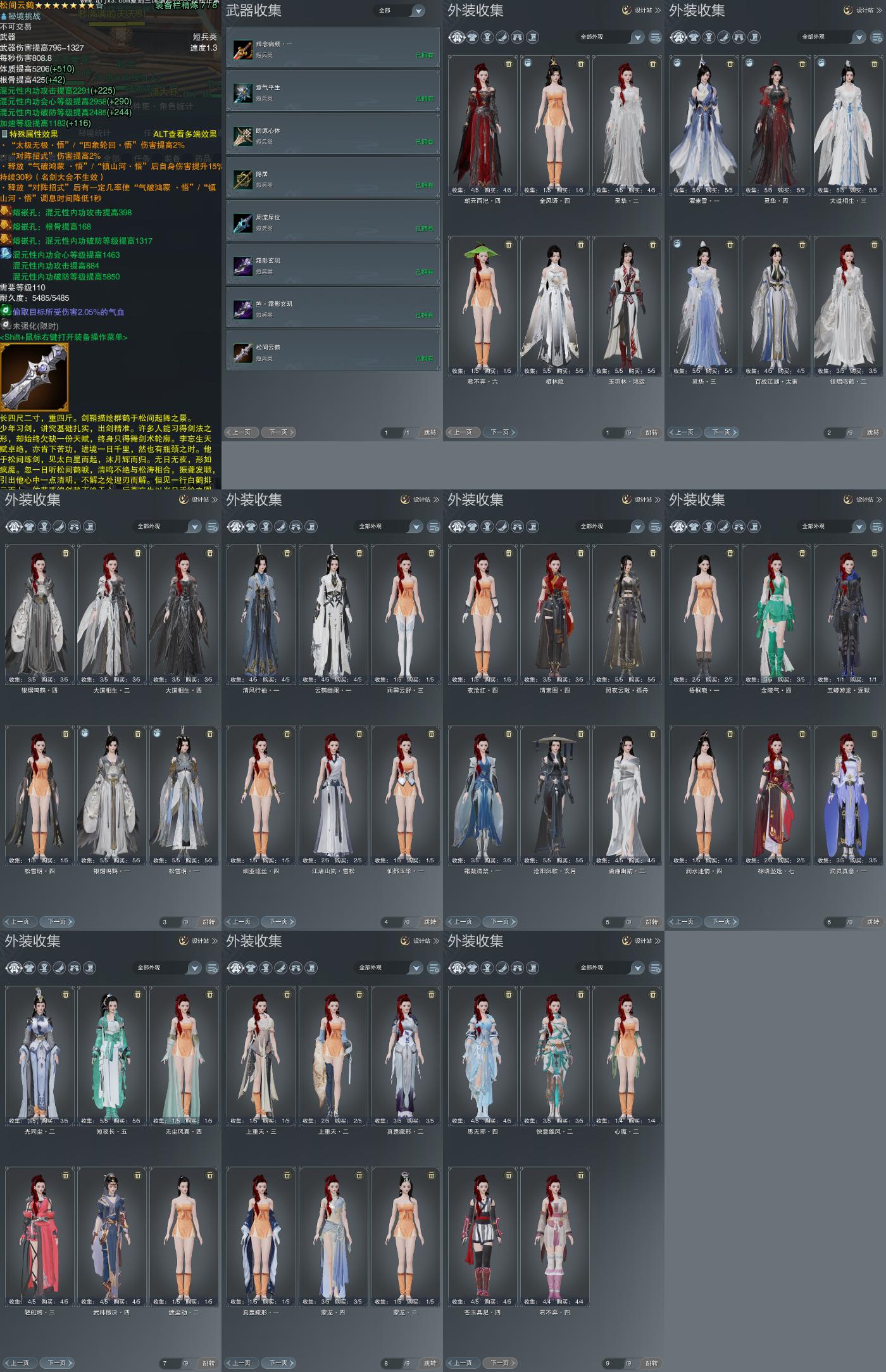Click the 意气平生 weapon name text
The width and height of the screenshot is (886, 1372).
pyautogui.click(x=268, y=87)
